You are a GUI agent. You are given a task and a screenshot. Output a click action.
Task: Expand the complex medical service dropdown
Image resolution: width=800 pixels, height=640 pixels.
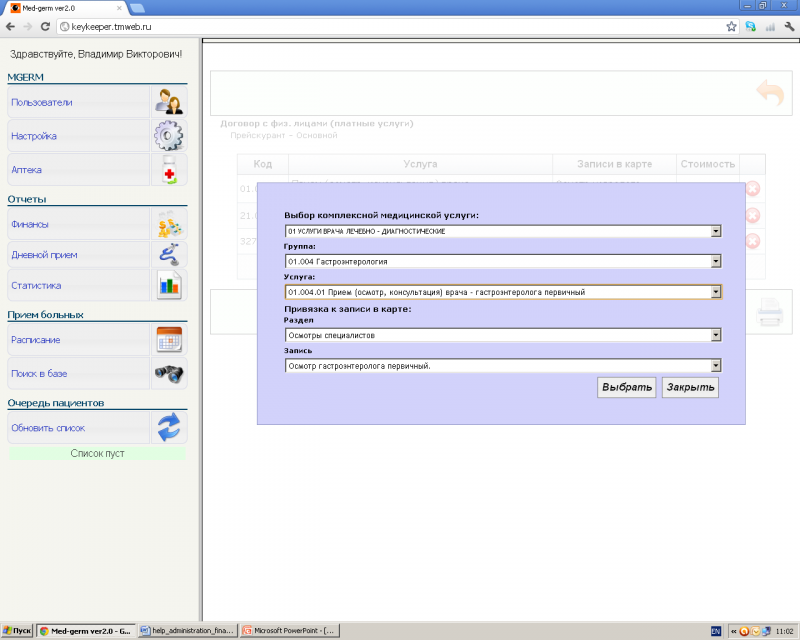pos(715,231)
